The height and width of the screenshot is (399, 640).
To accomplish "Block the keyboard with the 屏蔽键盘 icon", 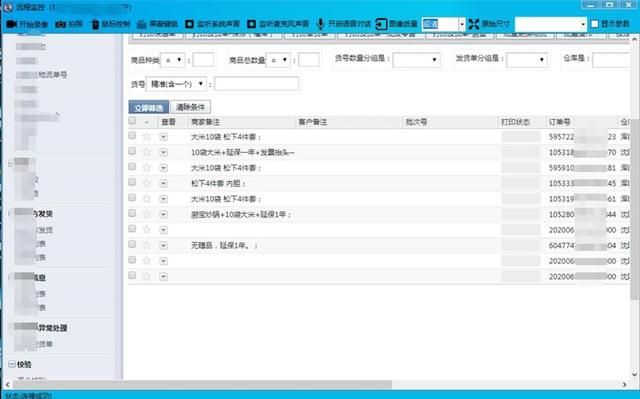I will pos(142,24).
